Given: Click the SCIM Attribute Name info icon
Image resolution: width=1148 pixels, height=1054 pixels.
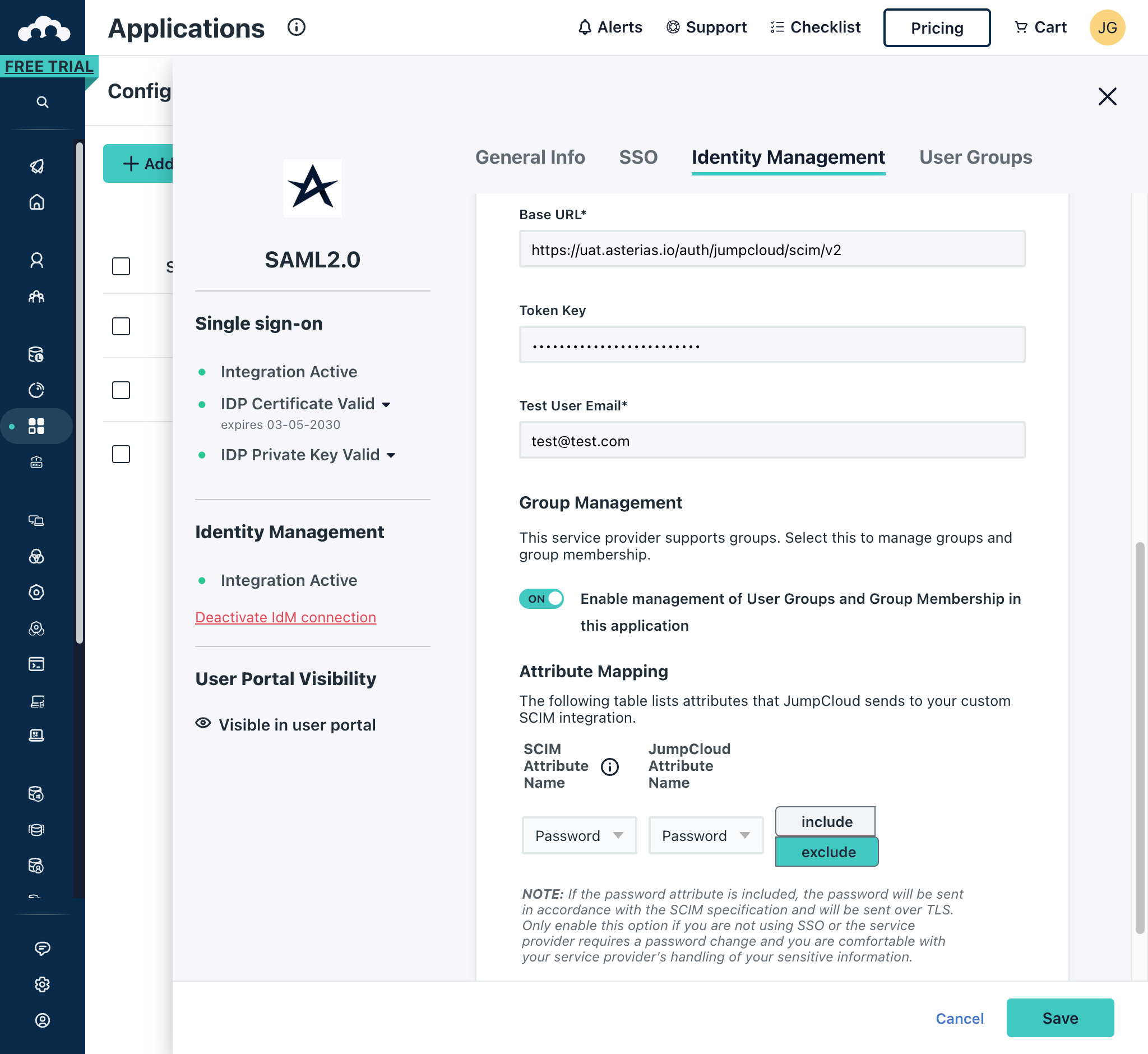Looking at the screenshot, I should point(609,766).
